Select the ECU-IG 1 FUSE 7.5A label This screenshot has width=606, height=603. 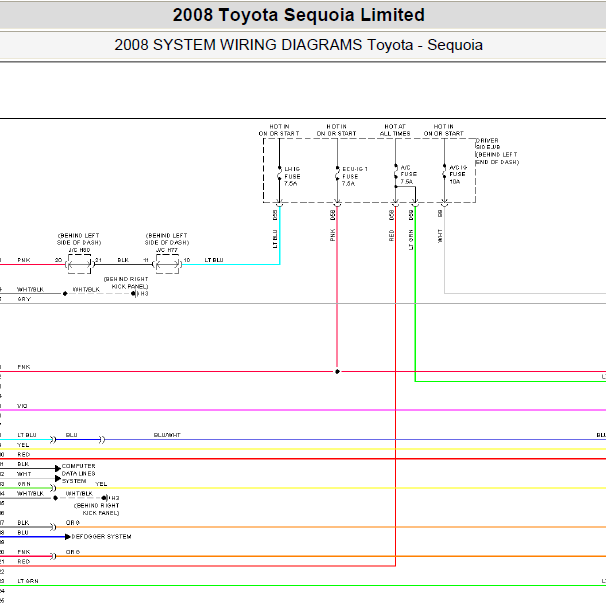click(354, 176)
